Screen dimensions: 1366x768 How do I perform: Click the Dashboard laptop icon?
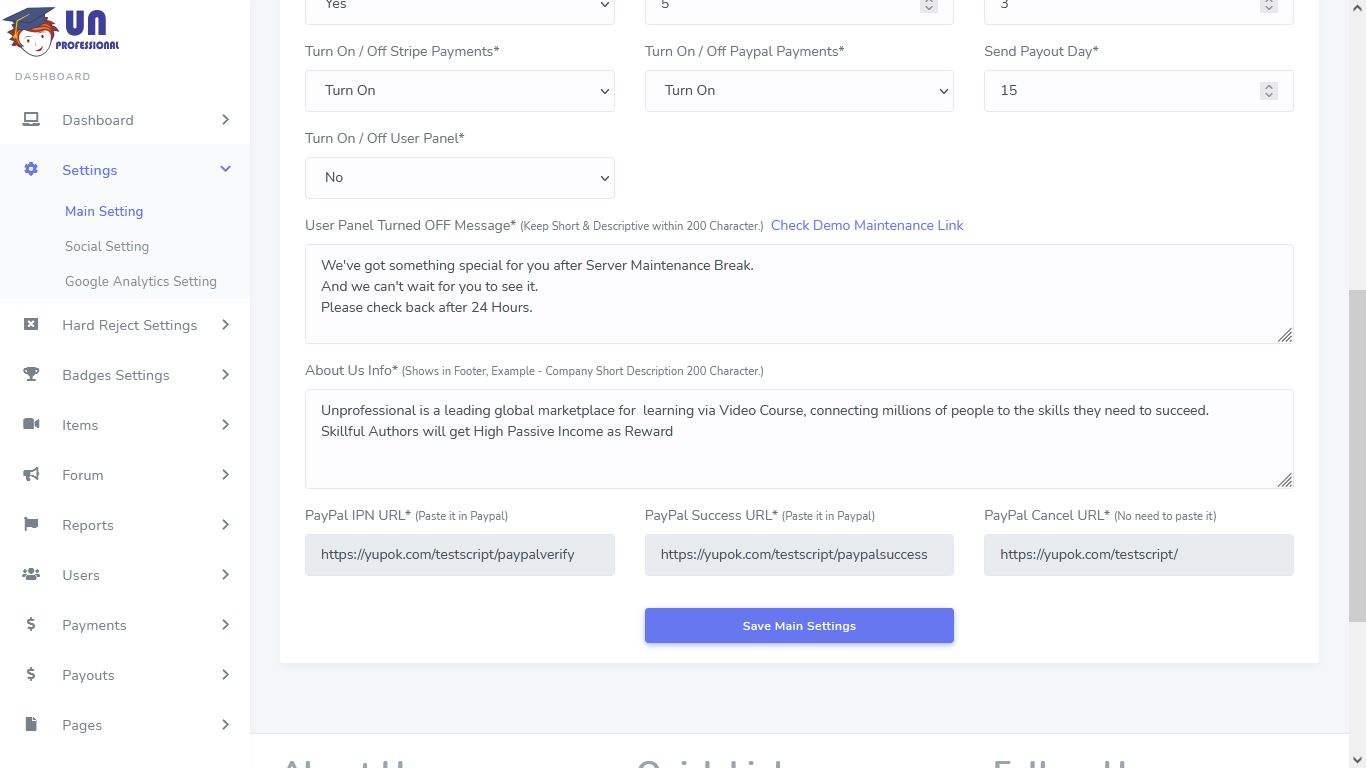(x=31, y=120)
